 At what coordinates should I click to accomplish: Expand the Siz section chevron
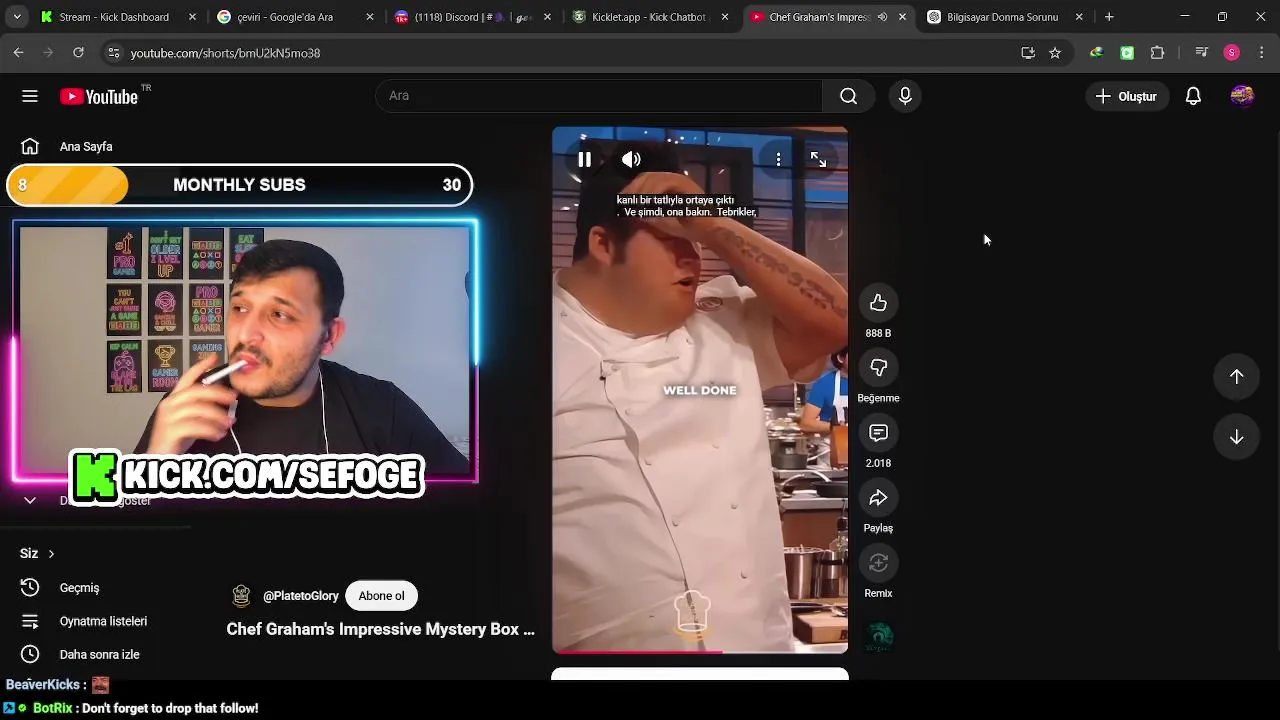pos(51,553)
